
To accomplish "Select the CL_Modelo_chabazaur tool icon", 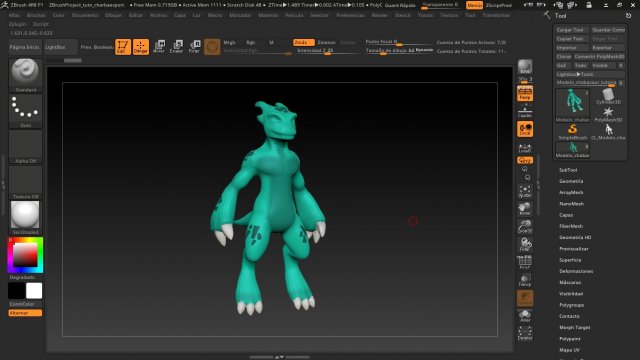I will [x=608, y=132].
